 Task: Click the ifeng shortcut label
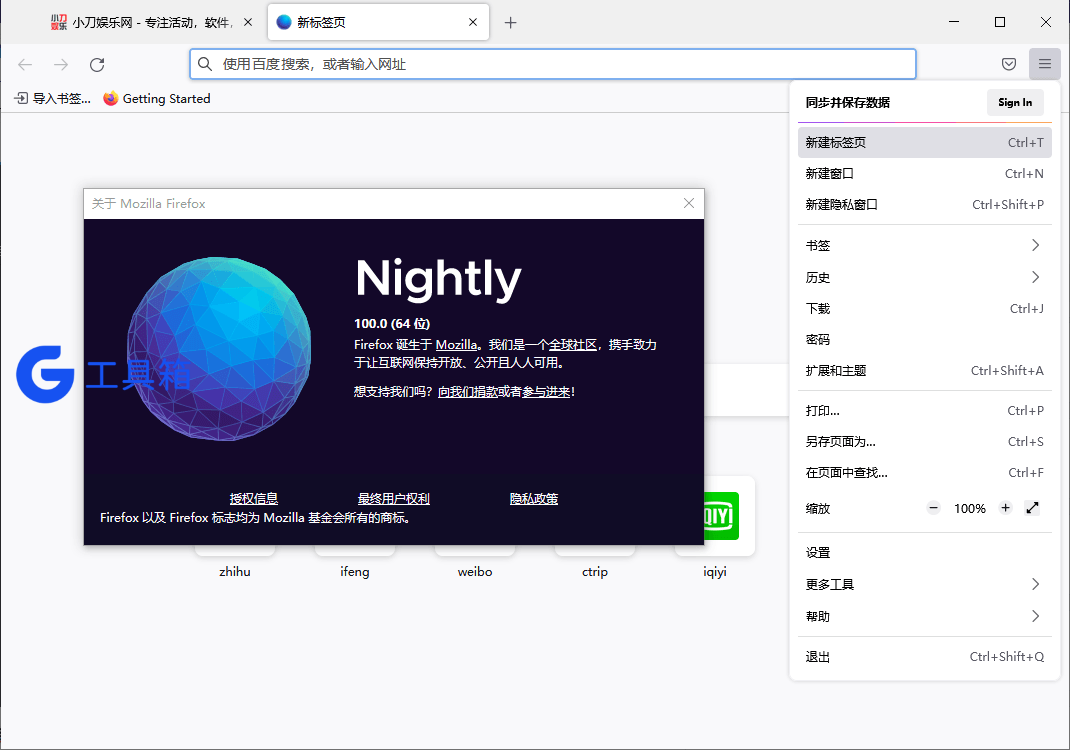tap(355, 572)
